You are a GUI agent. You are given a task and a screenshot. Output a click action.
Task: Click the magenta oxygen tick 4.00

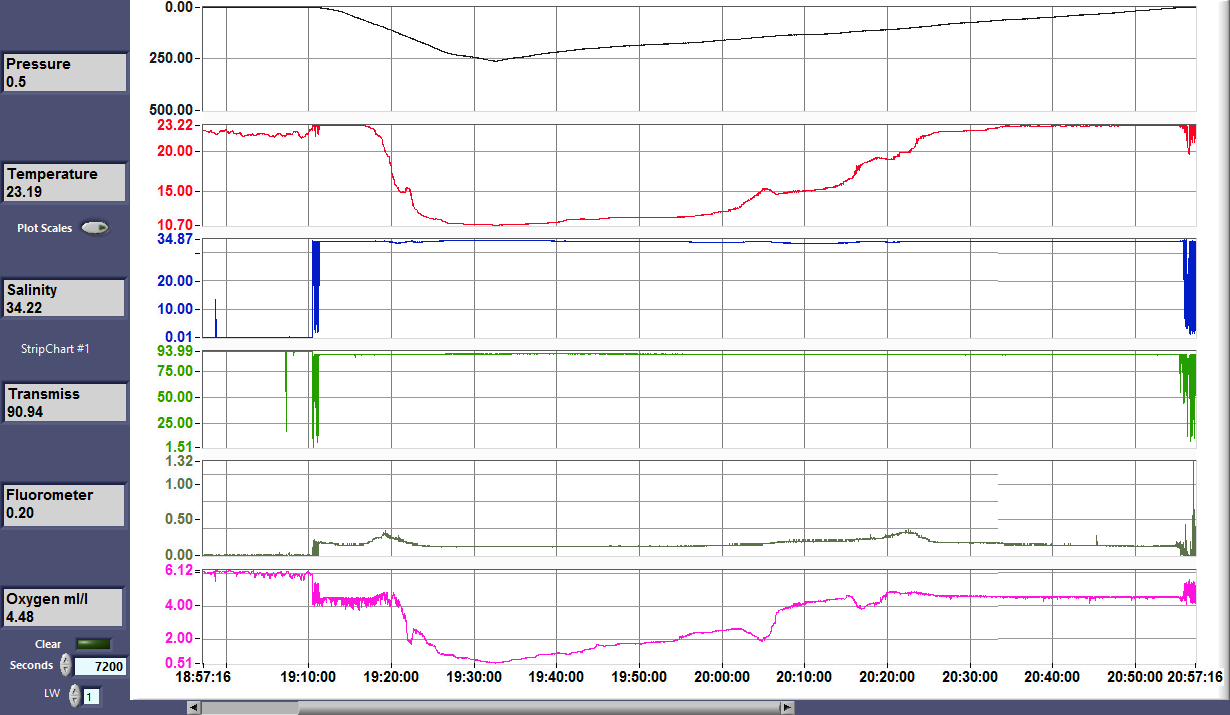click(x=178, y=606)
